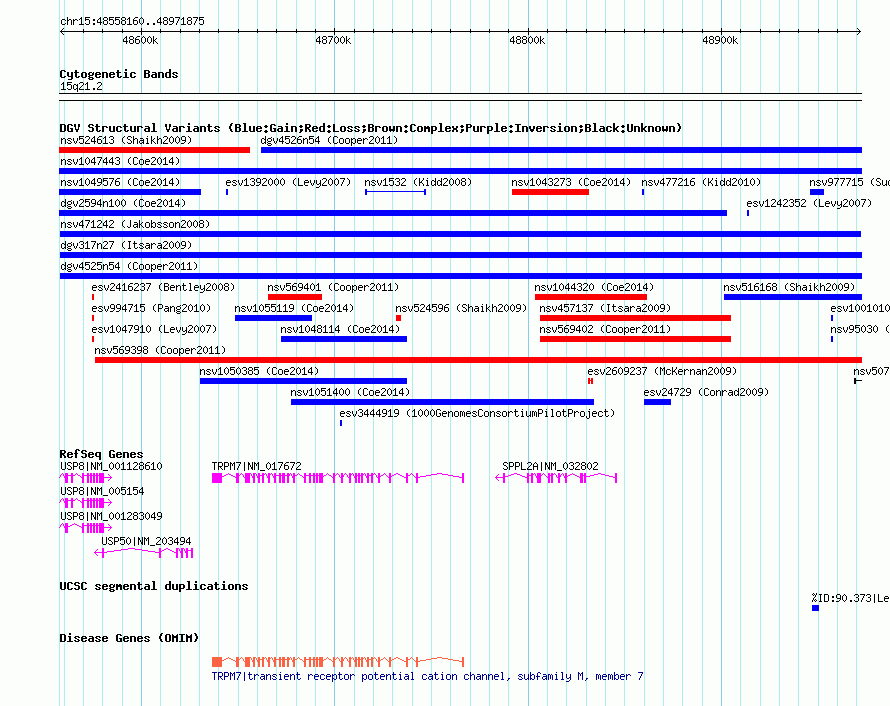Select the dgv317n27 (Itsara2009) blue bar
Viewport: 890px width, 706px height.
pyautogui.click(x=460, y=255)
